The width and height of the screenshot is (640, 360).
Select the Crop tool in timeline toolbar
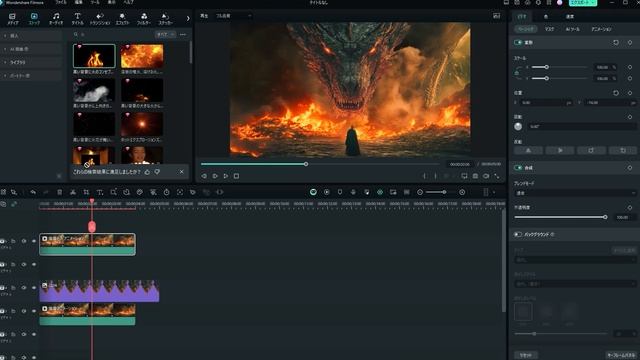86,192
